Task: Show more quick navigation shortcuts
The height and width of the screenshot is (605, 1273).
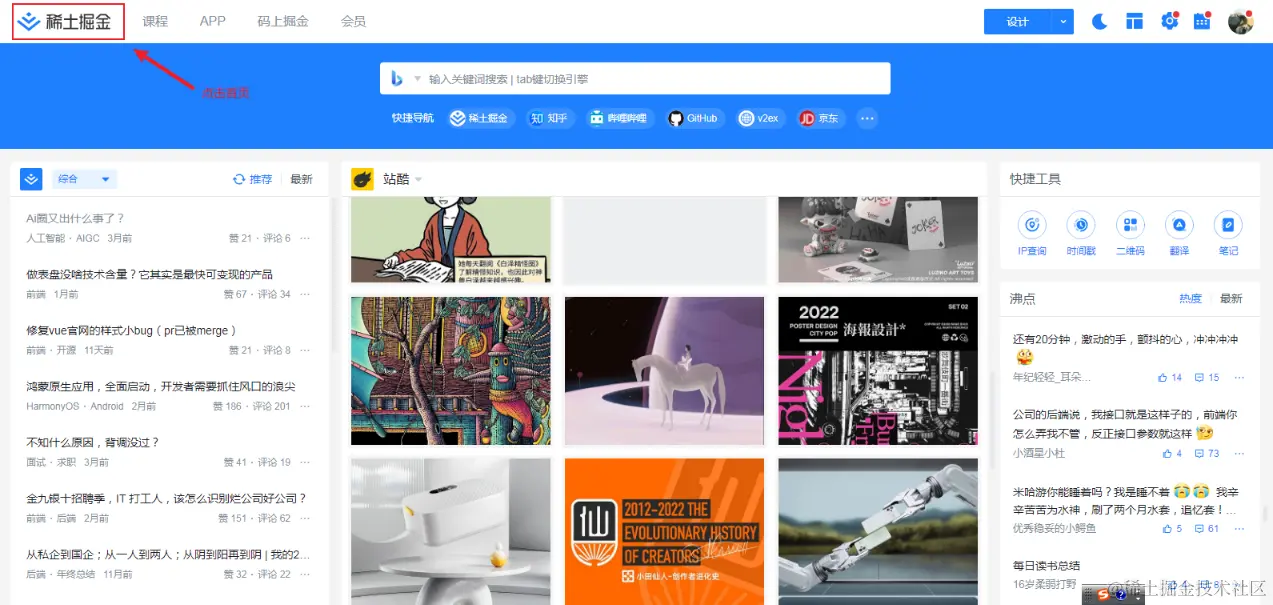Action: click(867, 118)
